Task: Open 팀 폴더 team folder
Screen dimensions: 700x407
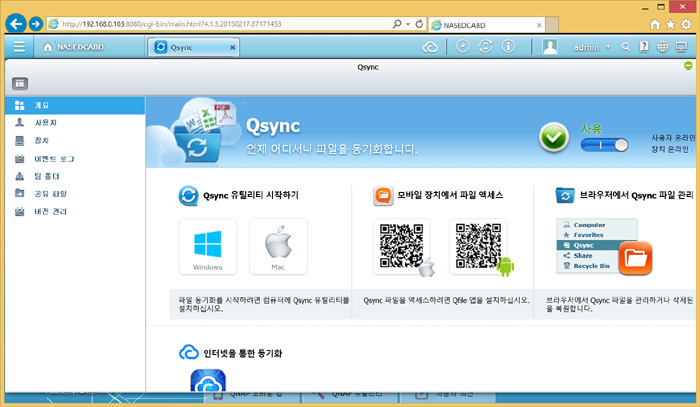Action: [75, 176]
